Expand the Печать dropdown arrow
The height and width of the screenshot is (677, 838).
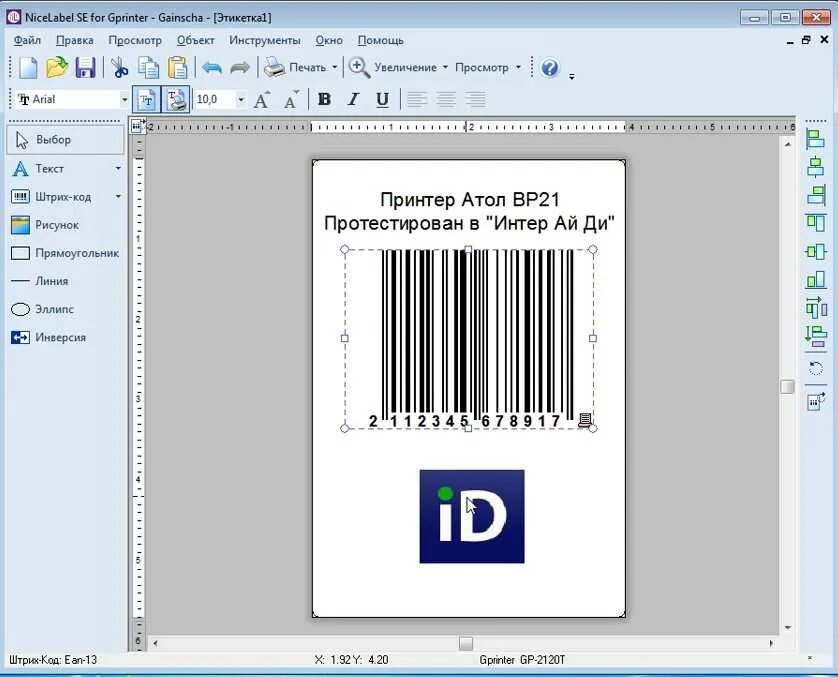point(335,68)
